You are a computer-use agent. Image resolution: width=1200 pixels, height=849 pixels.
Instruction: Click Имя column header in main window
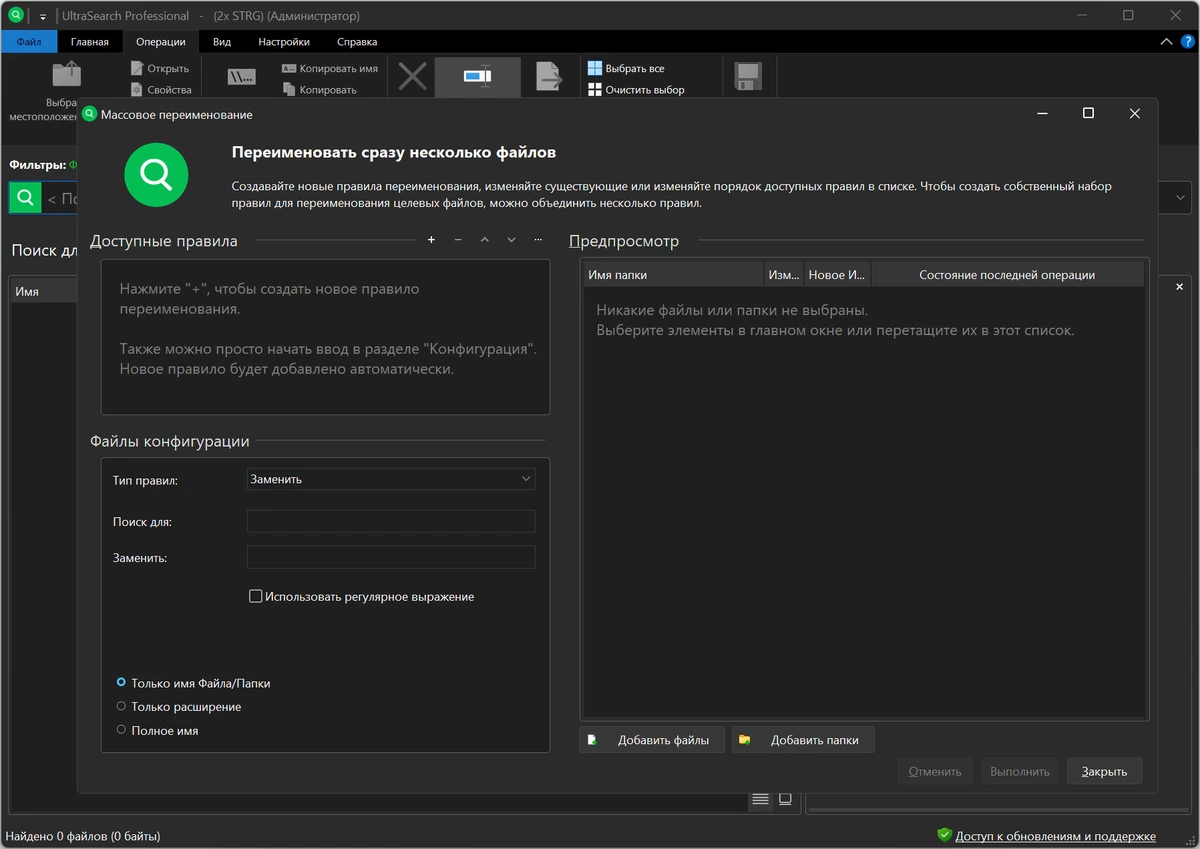coord(44,292)
